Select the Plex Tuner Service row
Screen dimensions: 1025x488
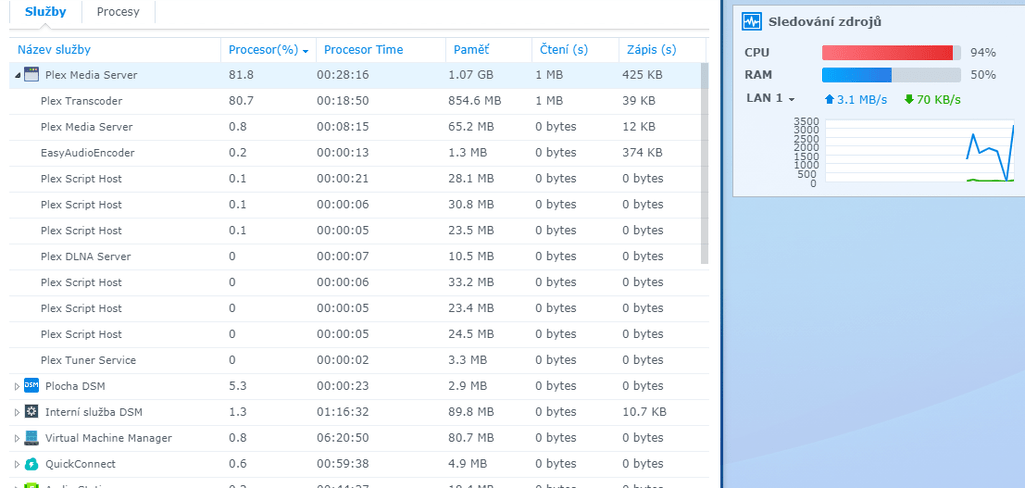(x=358, y=360)
